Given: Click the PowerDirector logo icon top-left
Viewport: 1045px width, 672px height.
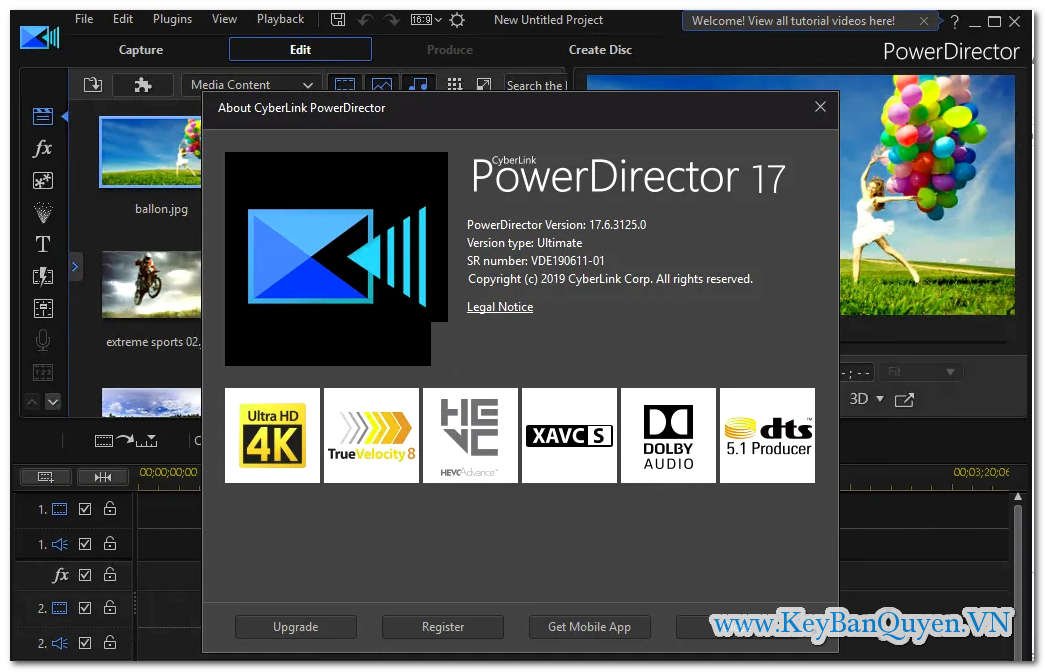Looking at the screenshot, I should click(x=39, y=37).
